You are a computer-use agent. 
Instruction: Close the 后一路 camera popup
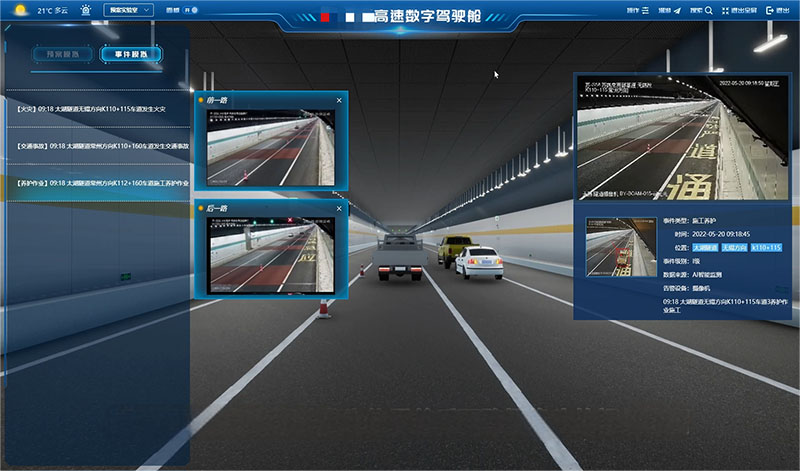click(339, 208)
